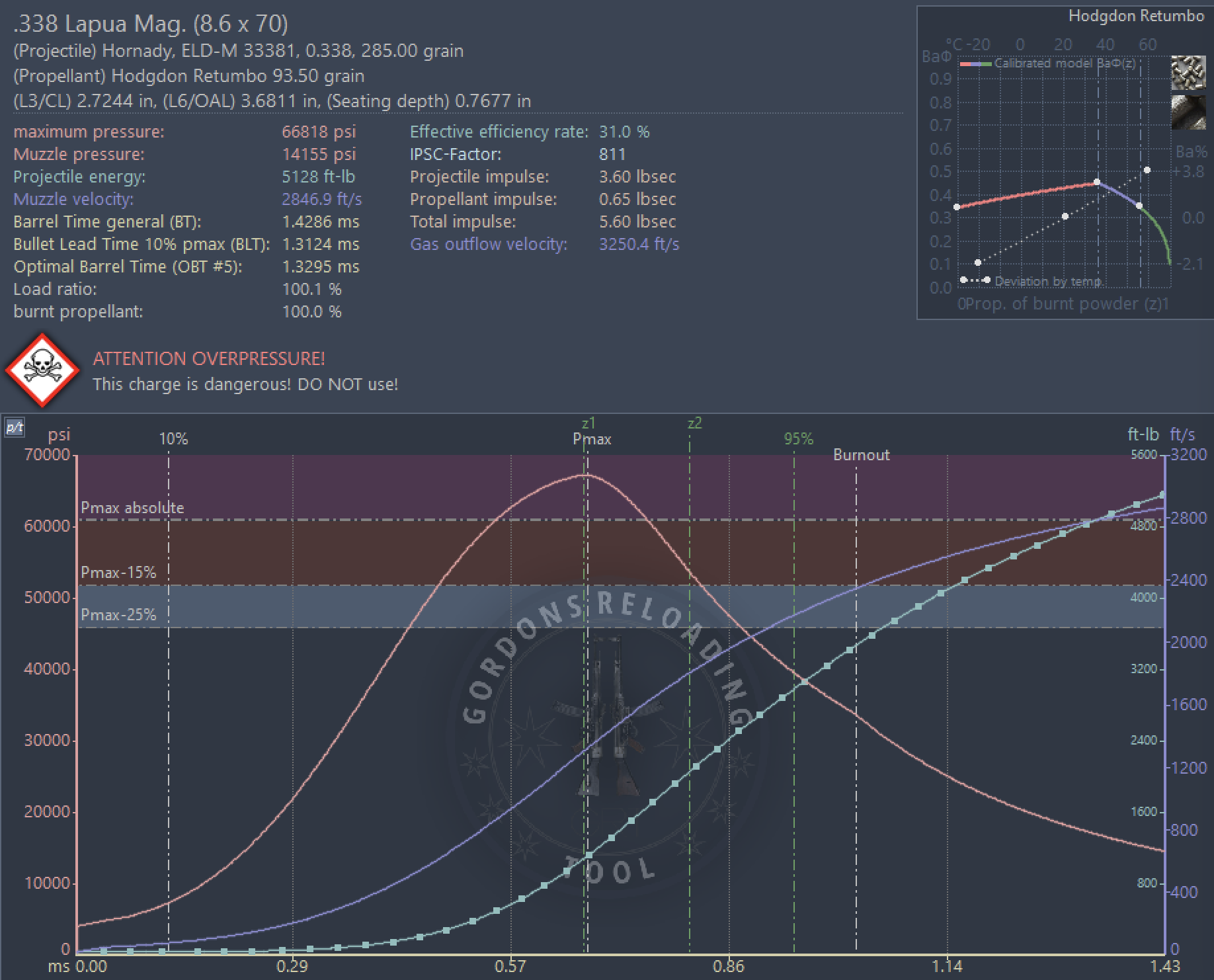The width and height of the screenshot is (1214, 980).
Task: Click the 'Optimal Barrel Time (OBT #5):' label
Action: [128, 266]
